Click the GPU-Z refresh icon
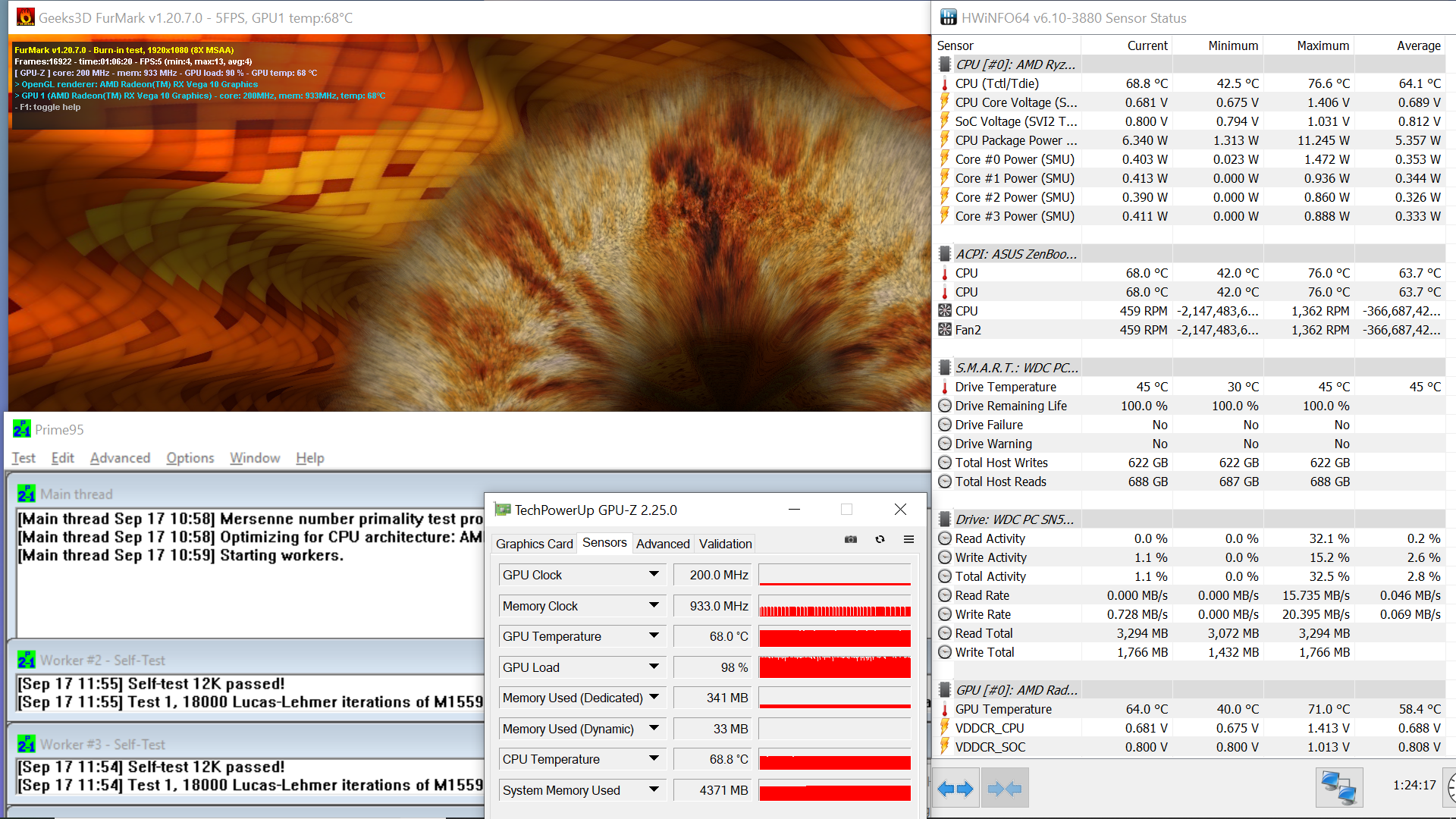 (x=880, y=539)
